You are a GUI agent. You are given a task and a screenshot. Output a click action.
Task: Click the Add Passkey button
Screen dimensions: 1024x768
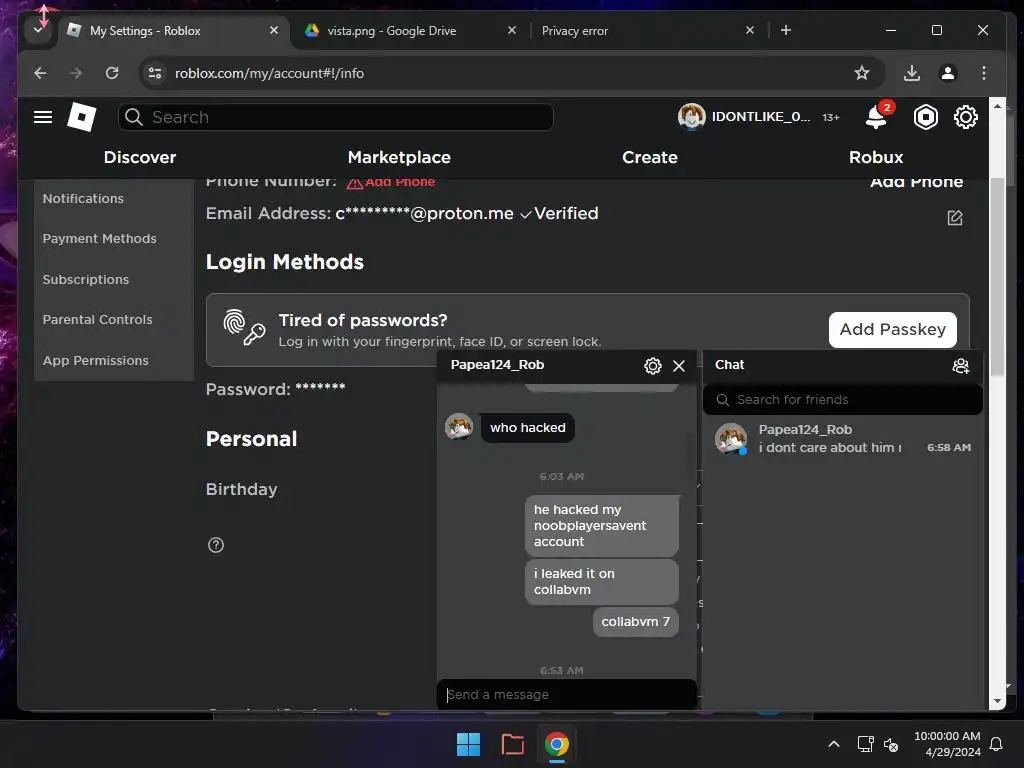[892, 330]
